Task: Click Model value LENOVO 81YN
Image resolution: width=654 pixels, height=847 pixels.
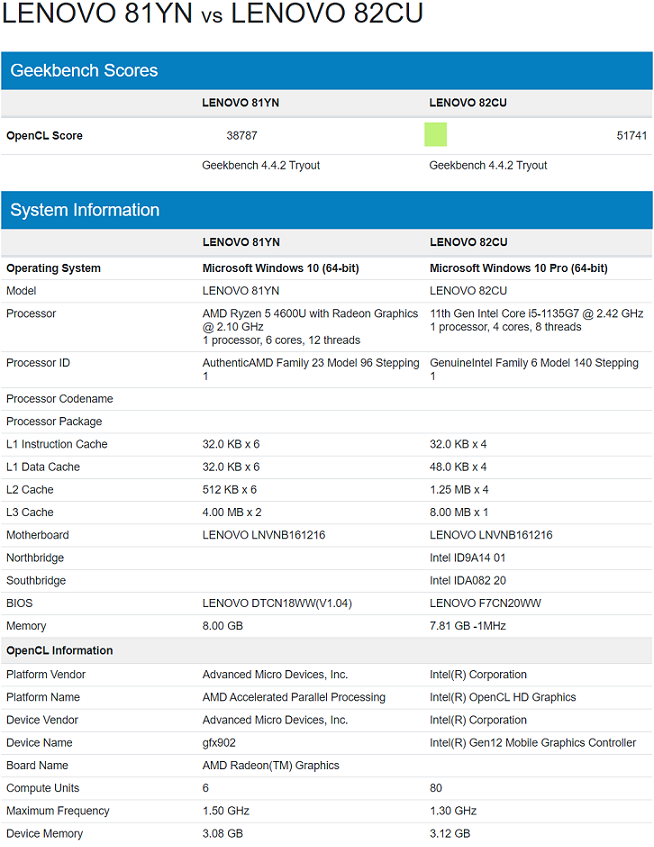Action: pos(241,291)
